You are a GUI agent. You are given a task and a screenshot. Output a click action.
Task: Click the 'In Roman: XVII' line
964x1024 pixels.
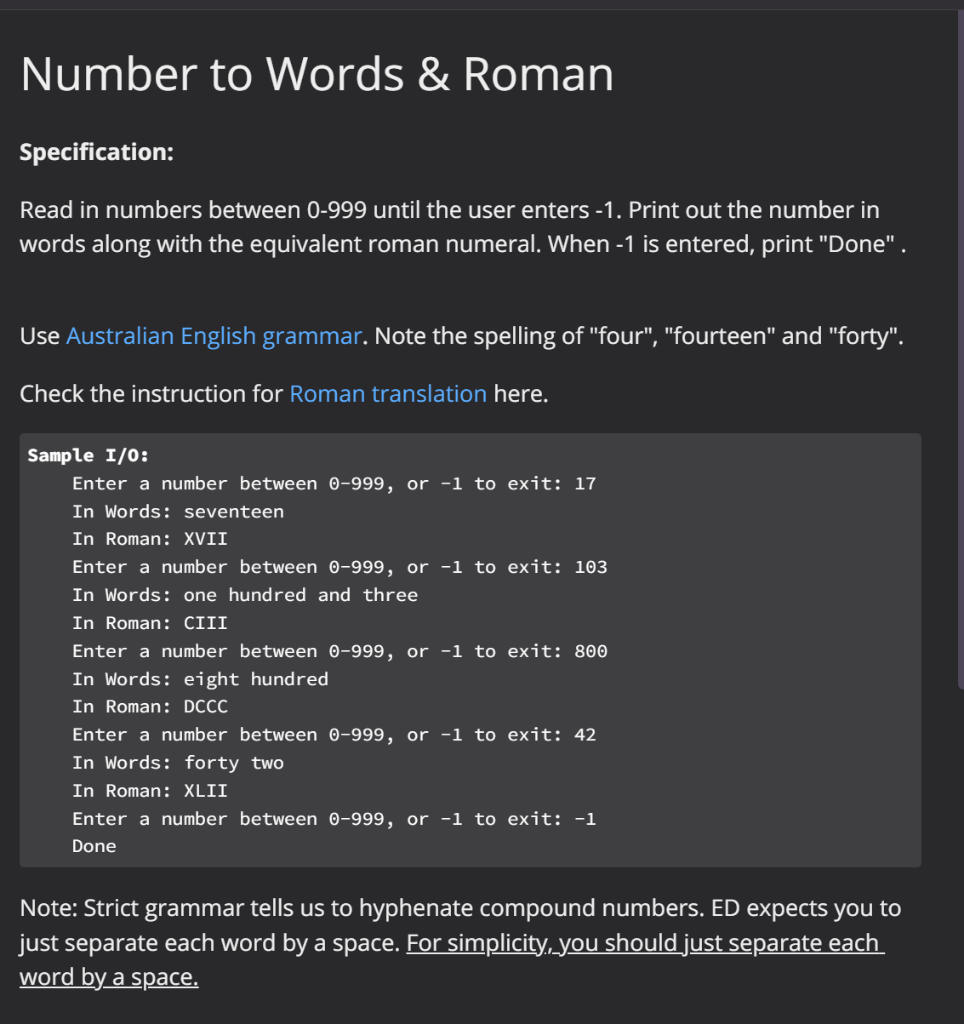pyautogui.click(x=150, y=539)
